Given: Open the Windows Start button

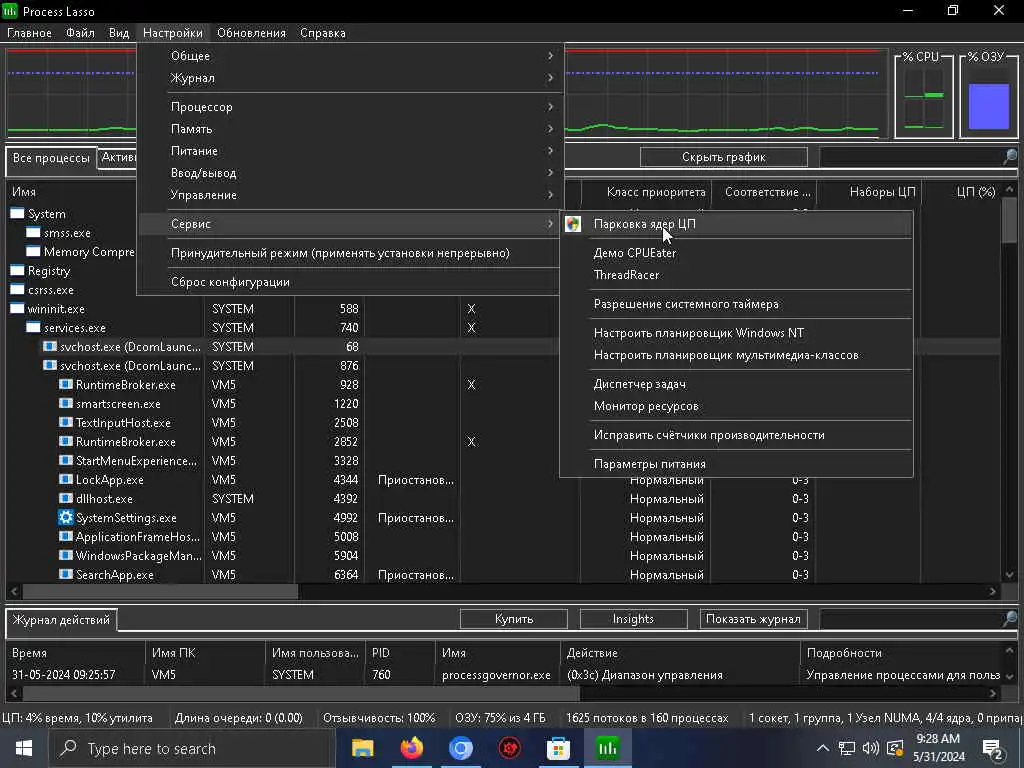Looking at the screenshot, I should point(24,748).
